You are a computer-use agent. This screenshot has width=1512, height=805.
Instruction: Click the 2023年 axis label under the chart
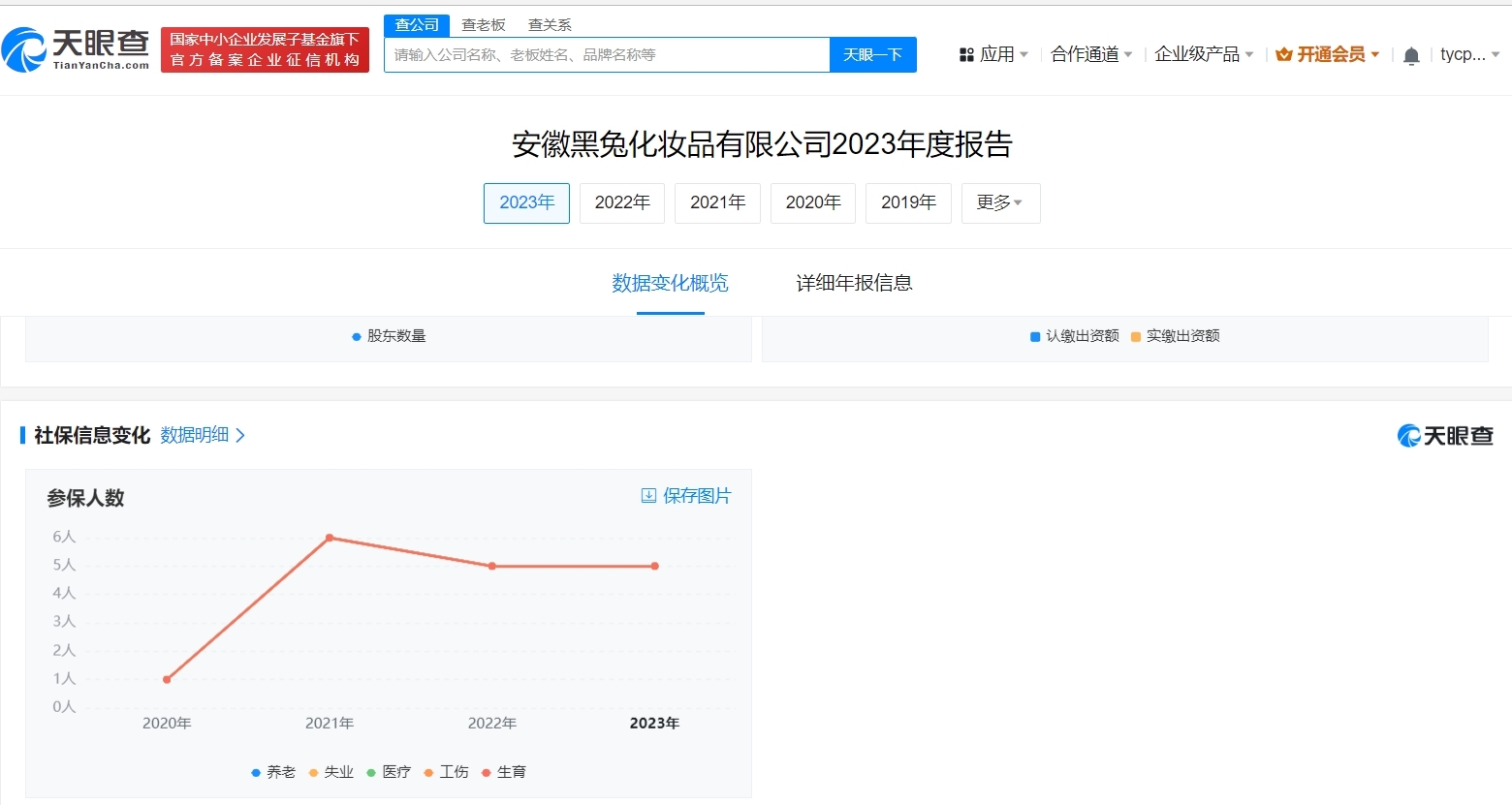[654, 724]
